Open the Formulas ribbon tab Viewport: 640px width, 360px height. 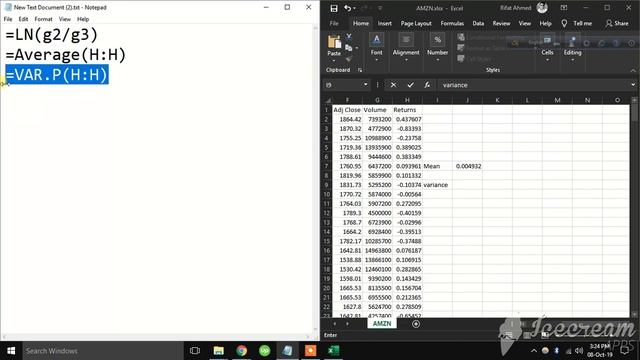(x=452, y=23)
